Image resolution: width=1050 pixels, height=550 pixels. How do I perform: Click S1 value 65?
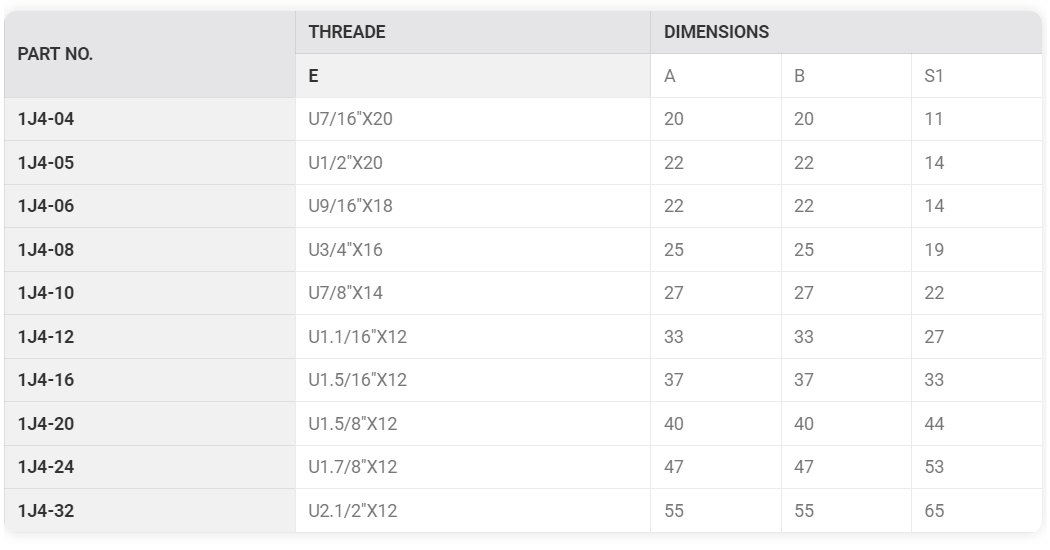click(x=934, y=511)
